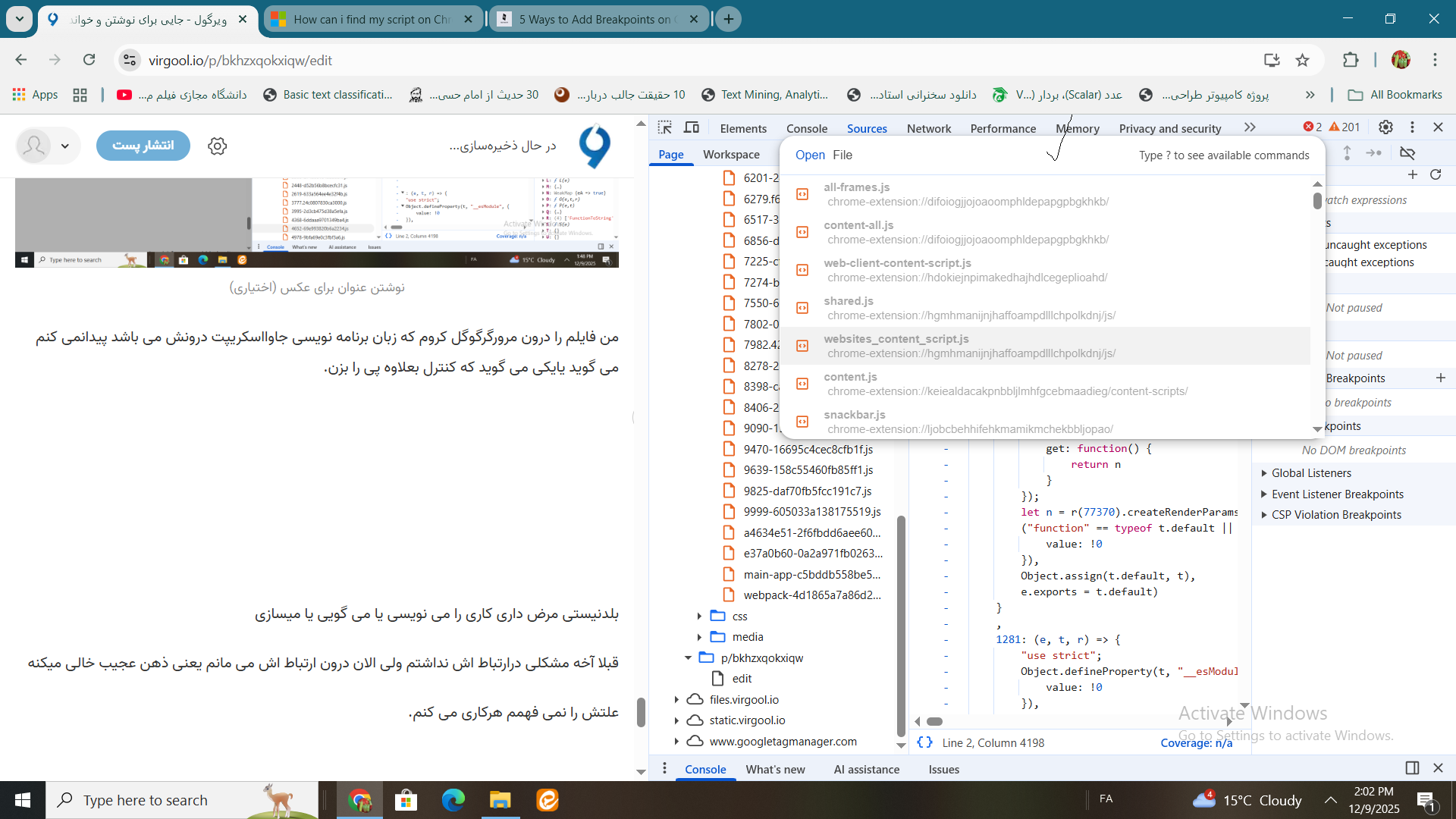Click the horizontal code editor scrollbar thumb
This screenshot has width=1456, height=819.
(x=934, y=721)
